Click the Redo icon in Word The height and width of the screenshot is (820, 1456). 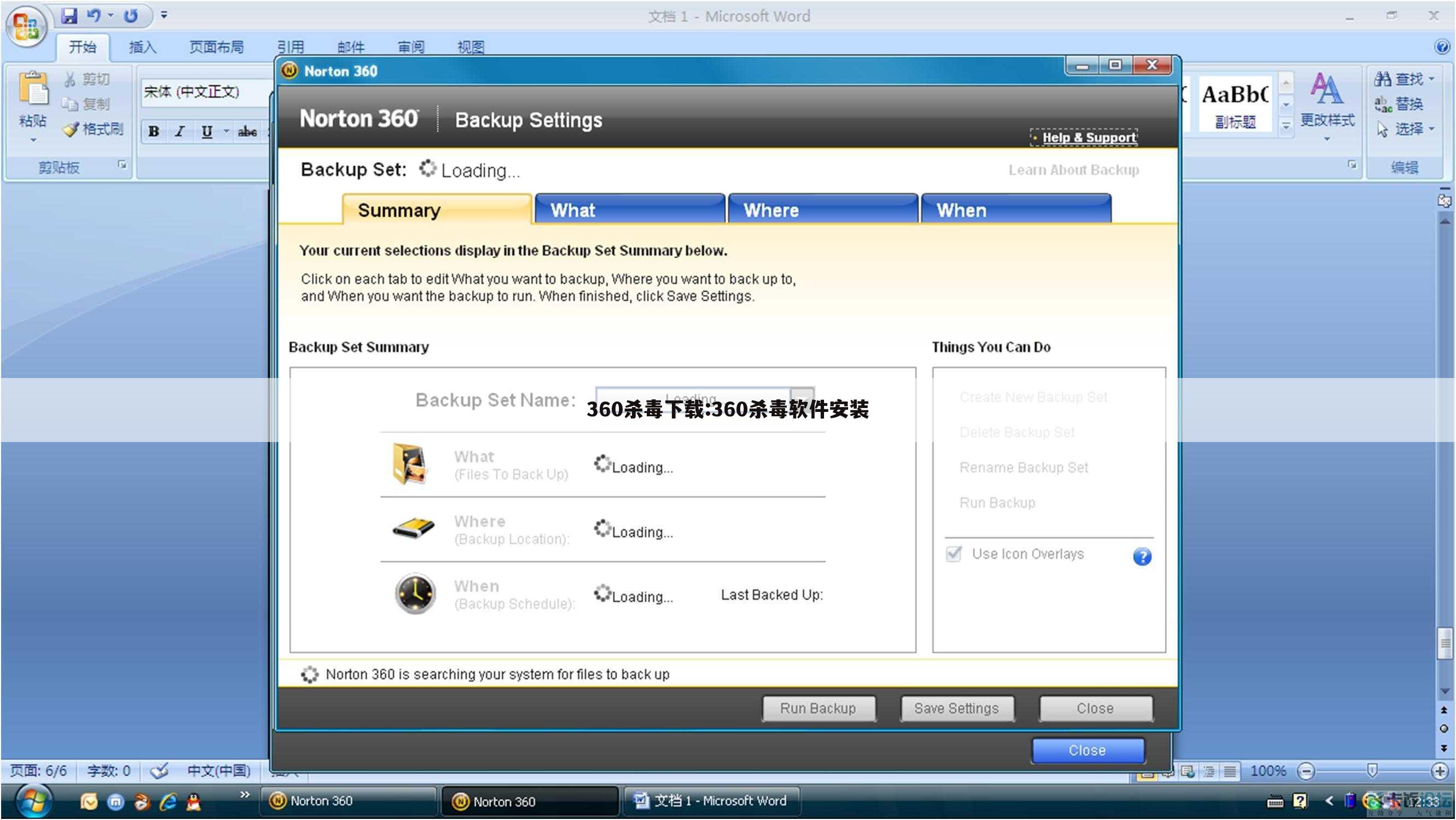pyautogui.click(x=131, y=15)
